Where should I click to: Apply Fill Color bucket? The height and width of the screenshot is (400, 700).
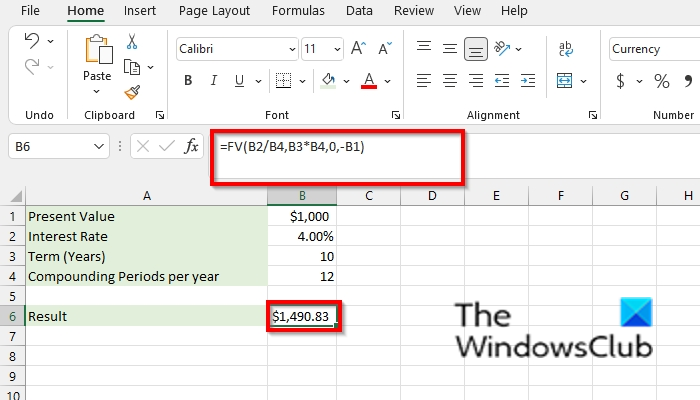pos(328,81)
